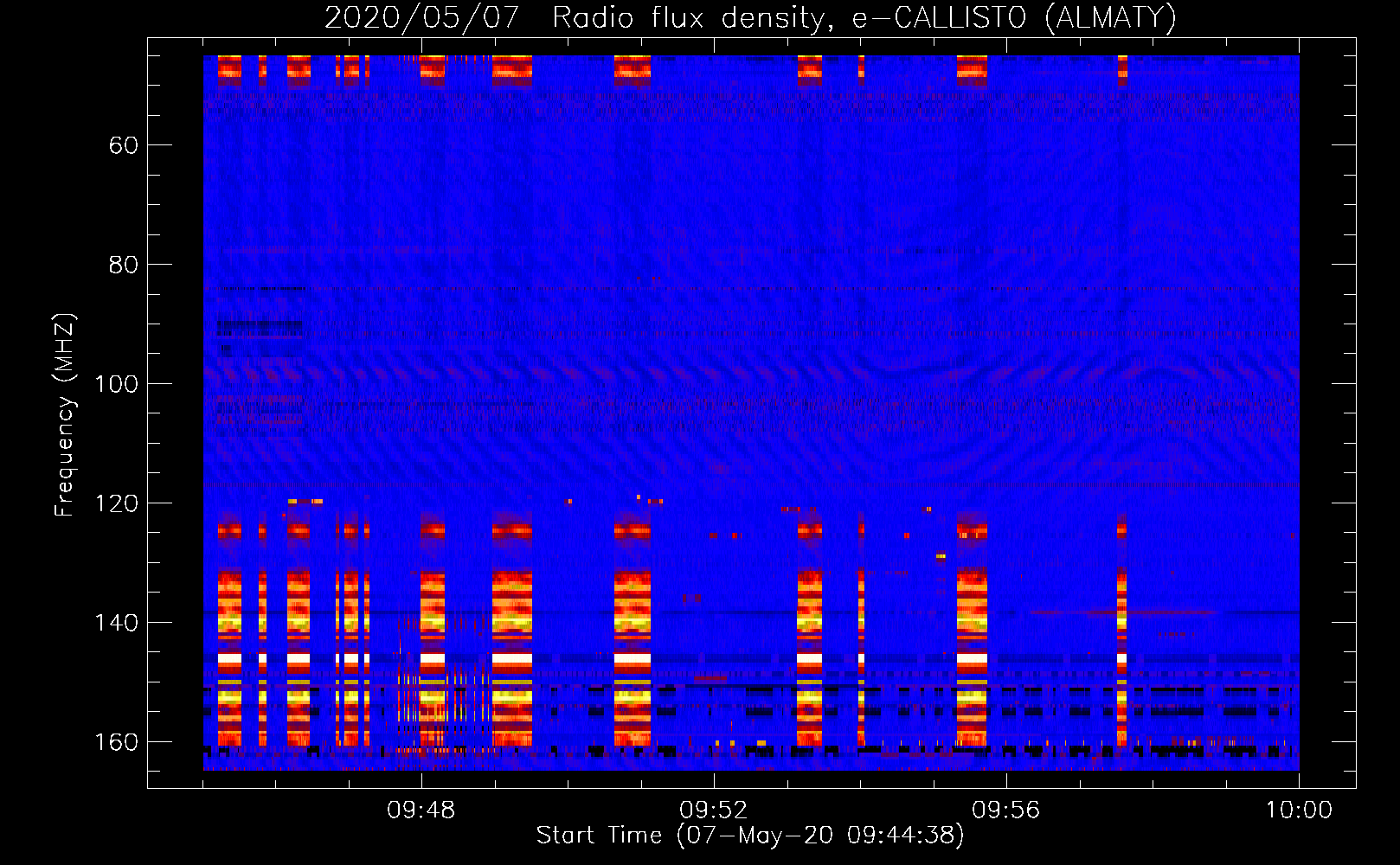
Task: Click the 09:56 time tick label
Action: [x=1006, y=811]
